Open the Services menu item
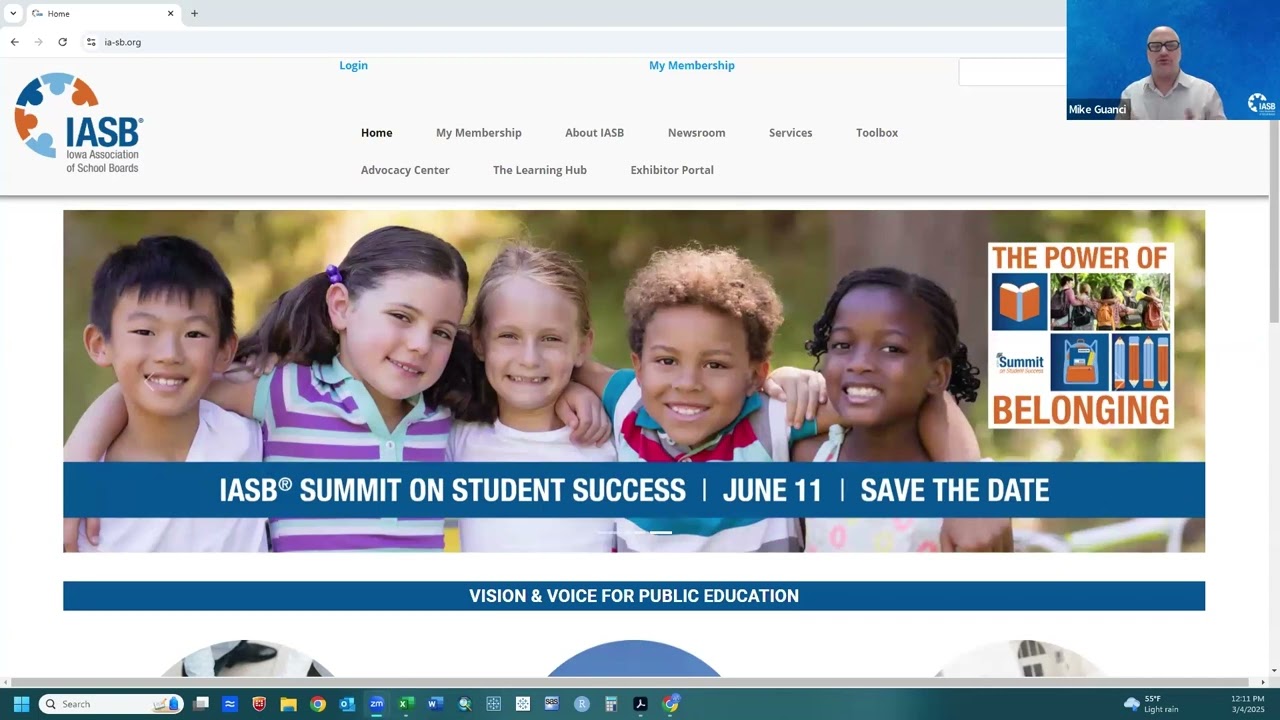 point(791,133)
